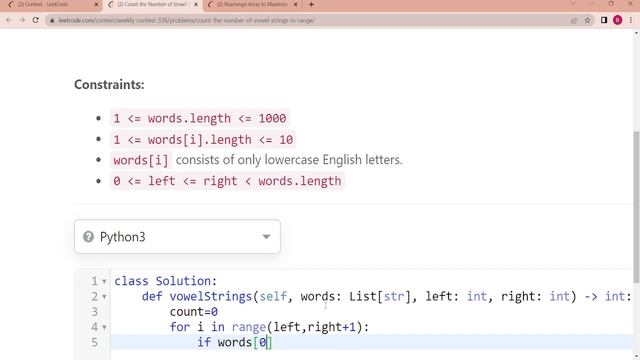Click the lock icon in the address bar
Viewport: 640px width, 360px height.
pyautogui.click(x=52, y=20)
